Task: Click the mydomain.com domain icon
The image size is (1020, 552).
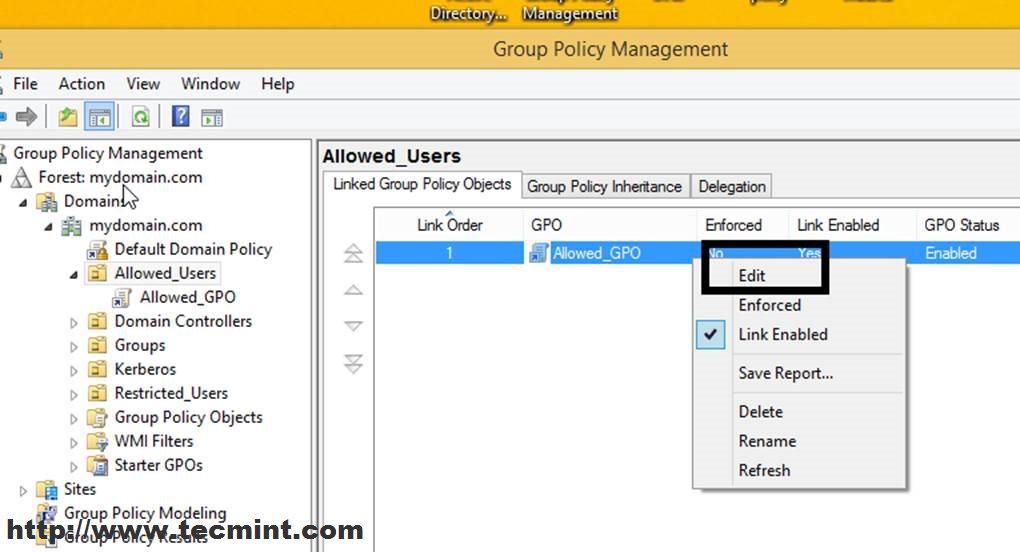Action: (x=71, y=226)
